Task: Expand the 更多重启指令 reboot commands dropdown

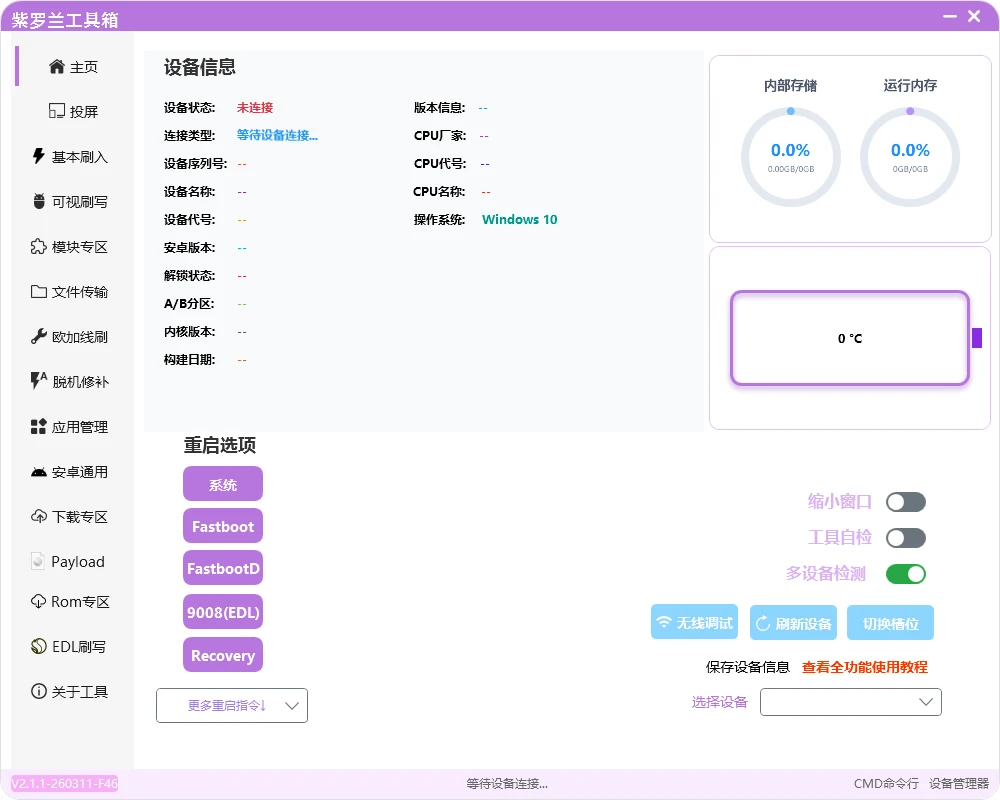Action: [x=231, y=705]
